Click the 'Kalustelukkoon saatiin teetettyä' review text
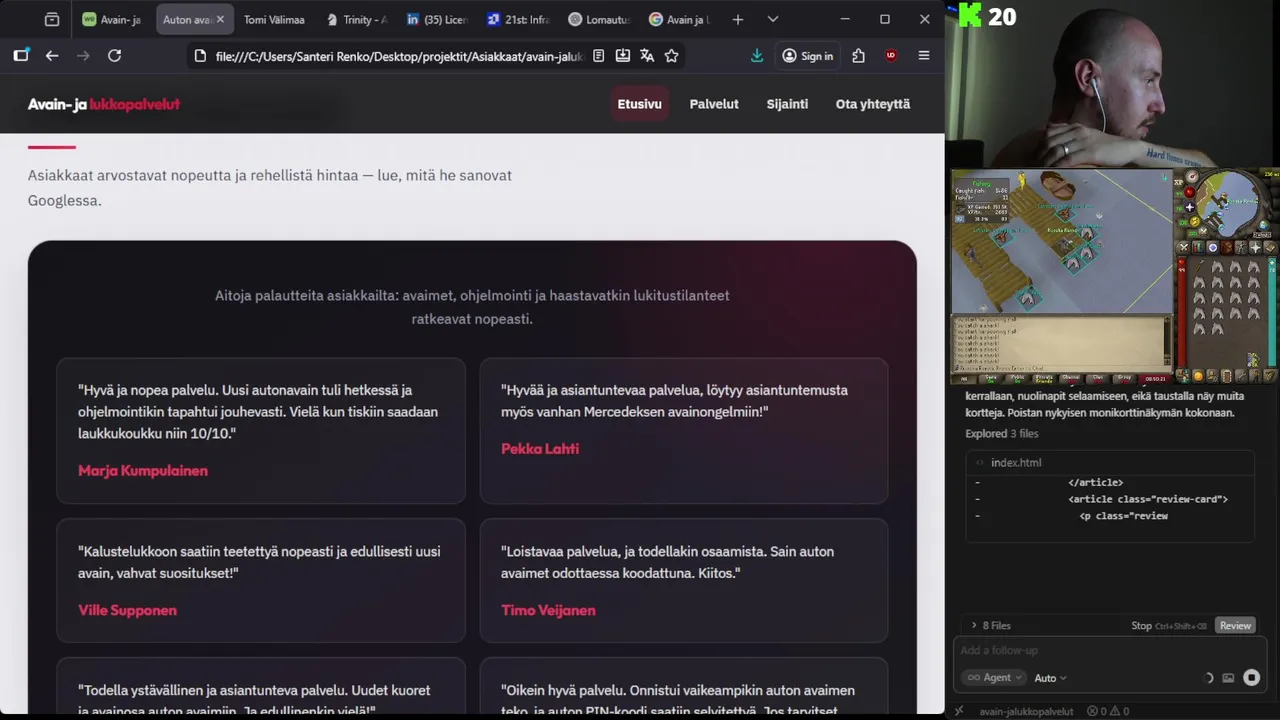 coord(259,562)
